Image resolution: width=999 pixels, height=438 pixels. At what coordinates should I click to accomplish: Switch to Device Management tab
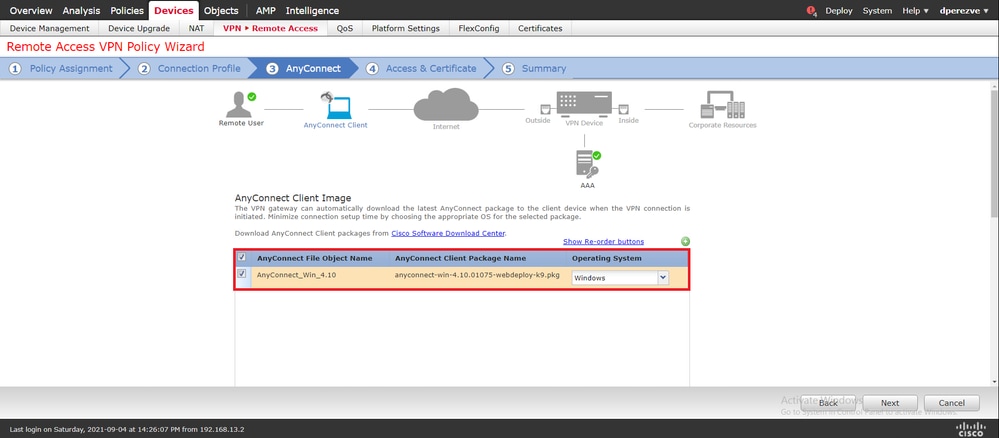pos(50,28)
